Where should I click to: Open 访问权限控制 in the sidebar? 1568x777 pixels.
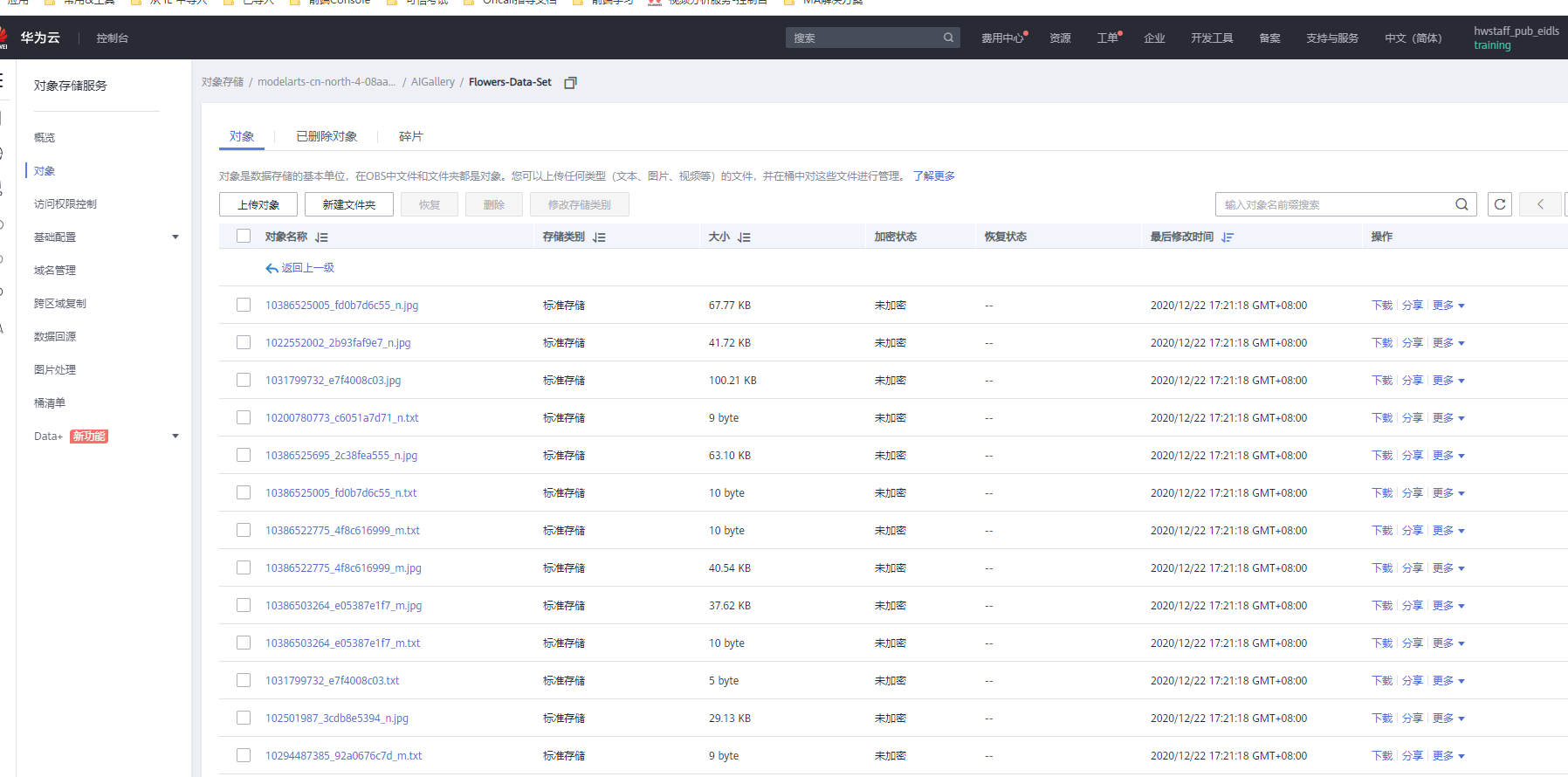click(65, 203)
